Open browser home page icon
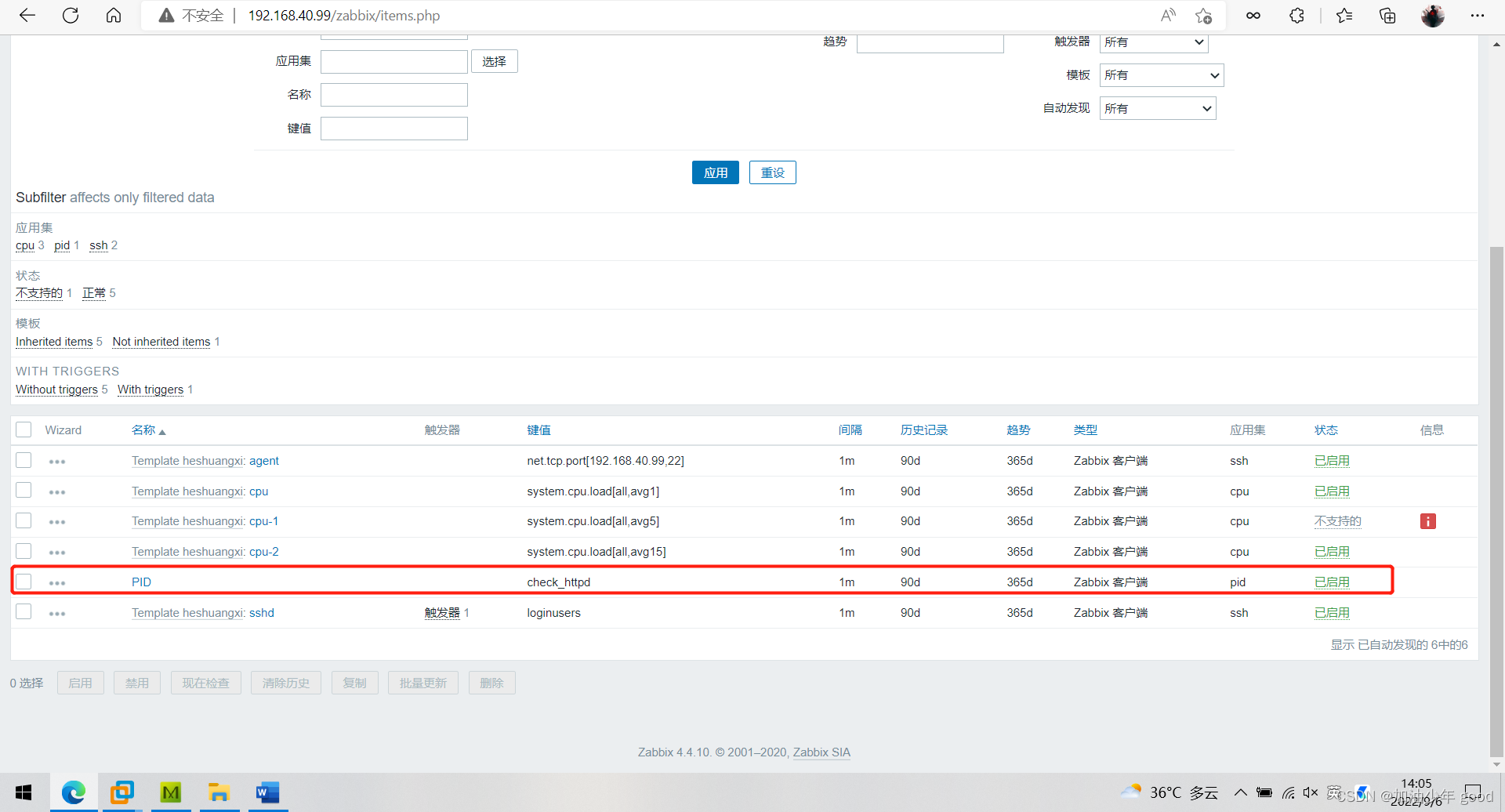The width and height of the screenshot is (1505, 812). [114, 16]
